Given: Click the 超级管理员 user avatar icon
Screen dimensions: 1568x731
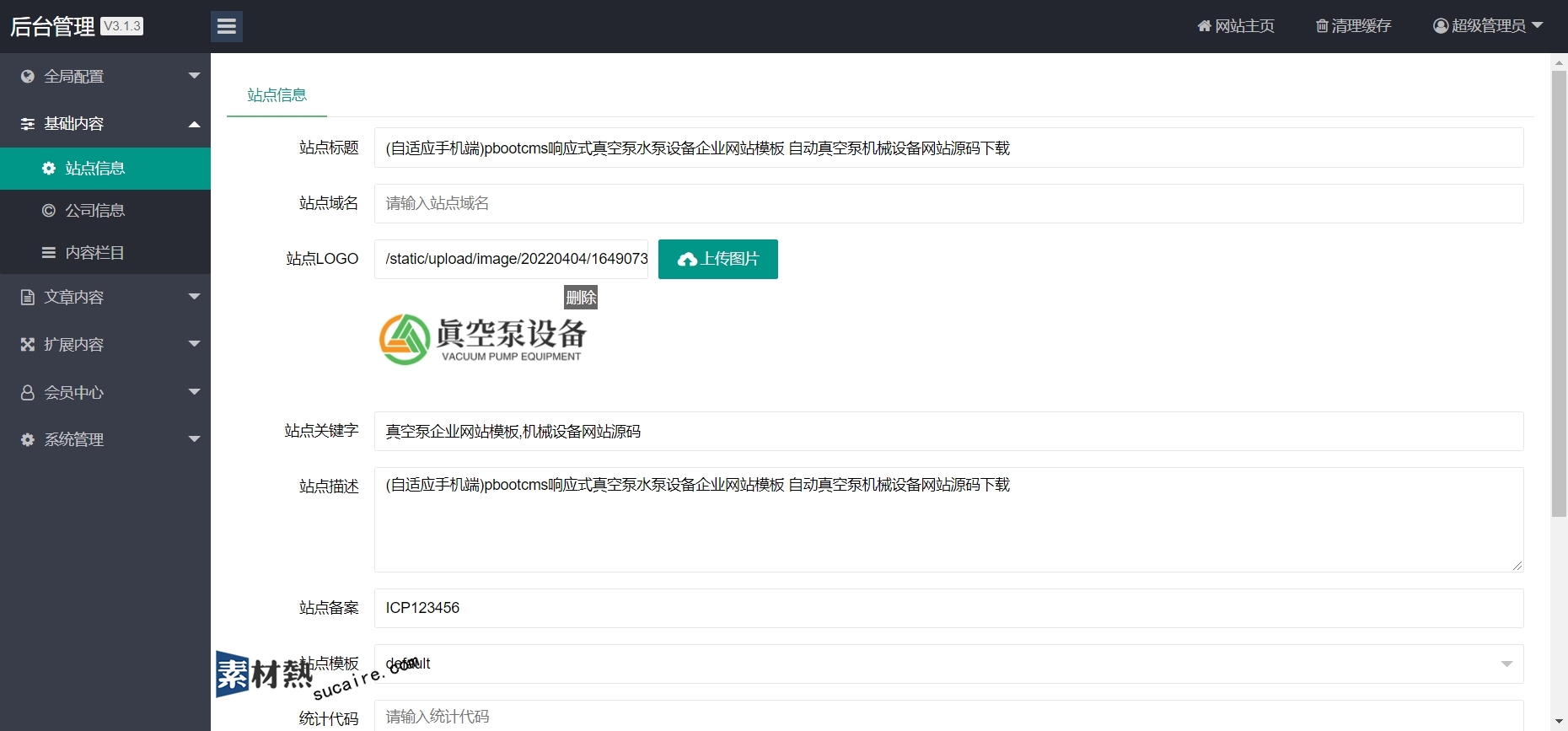Looking at the screenshot, I should (x=1441, y=26).
